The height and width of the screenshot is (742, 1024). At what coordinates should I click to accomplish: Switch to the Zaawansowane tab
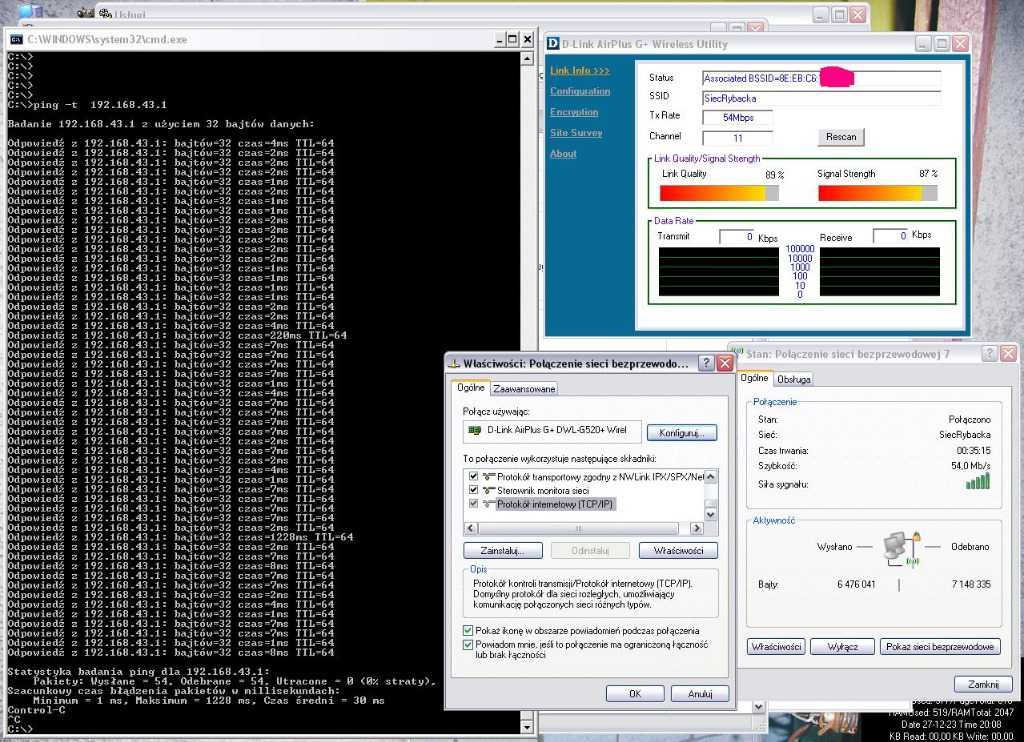524,389
